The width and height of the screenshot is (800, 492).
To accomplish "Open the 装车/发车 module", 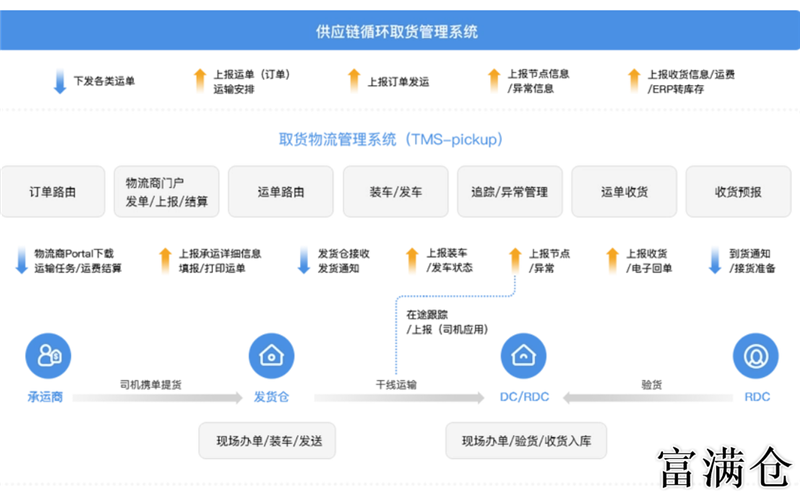I will [x=395, y=191].
